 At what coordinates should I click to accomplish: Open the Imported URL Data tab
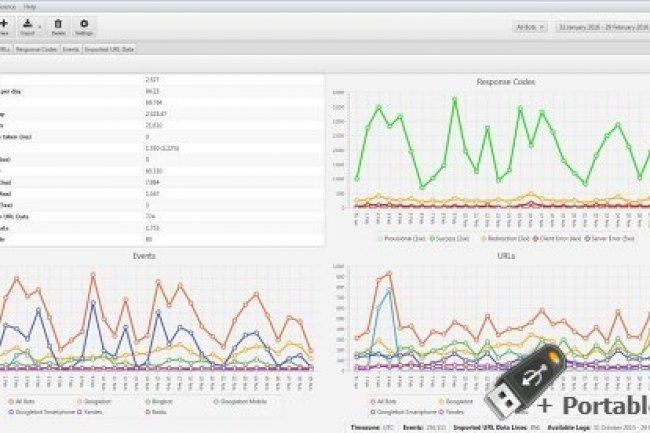109,48
